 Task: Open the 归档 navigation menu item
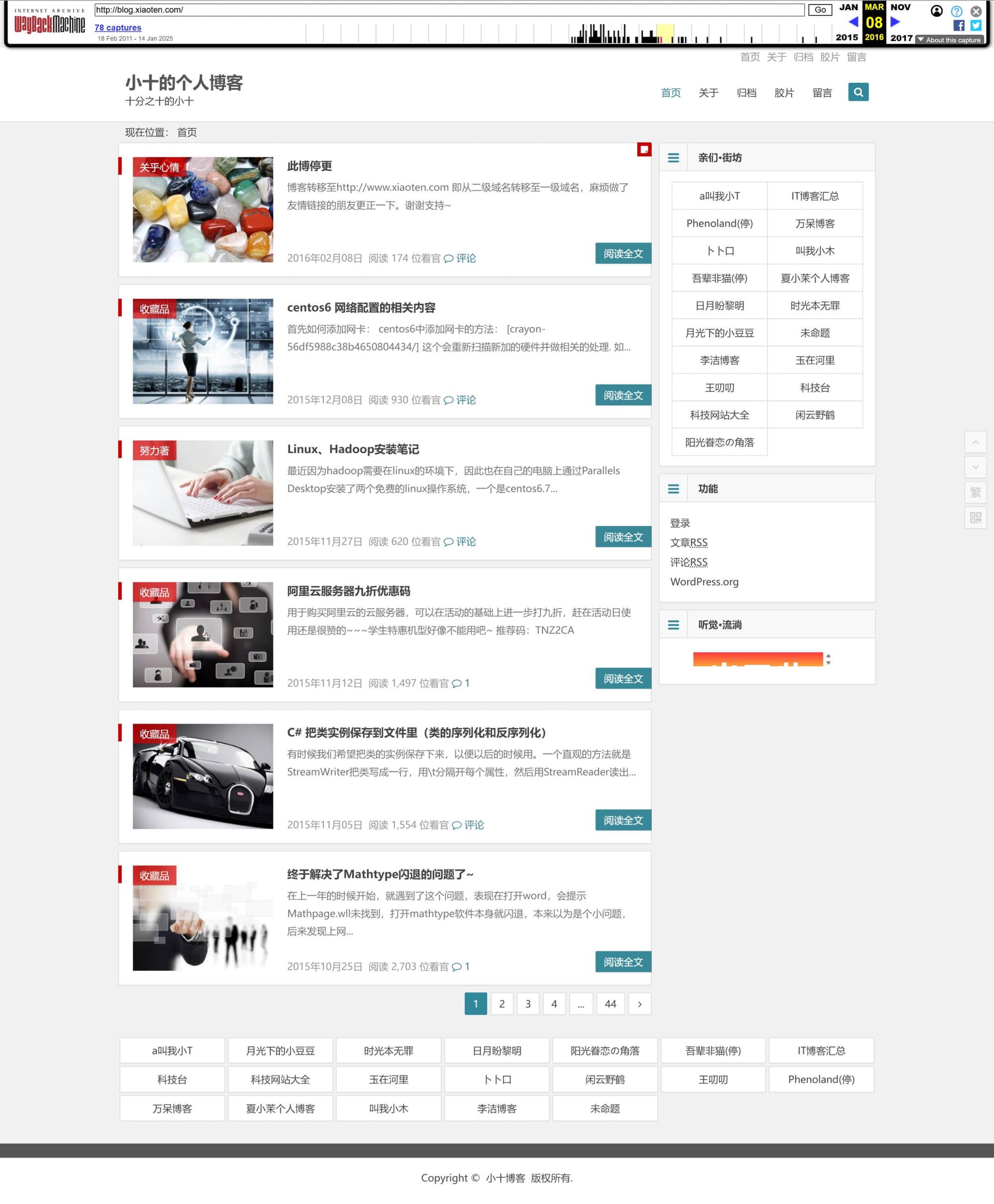click(x=746, y=93)
